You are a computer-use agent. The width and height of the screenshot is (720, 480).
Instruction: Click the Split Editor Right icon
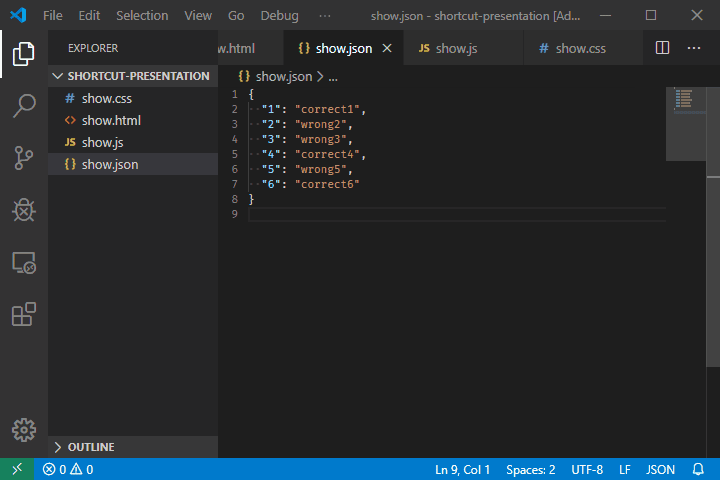pos(662,48)
